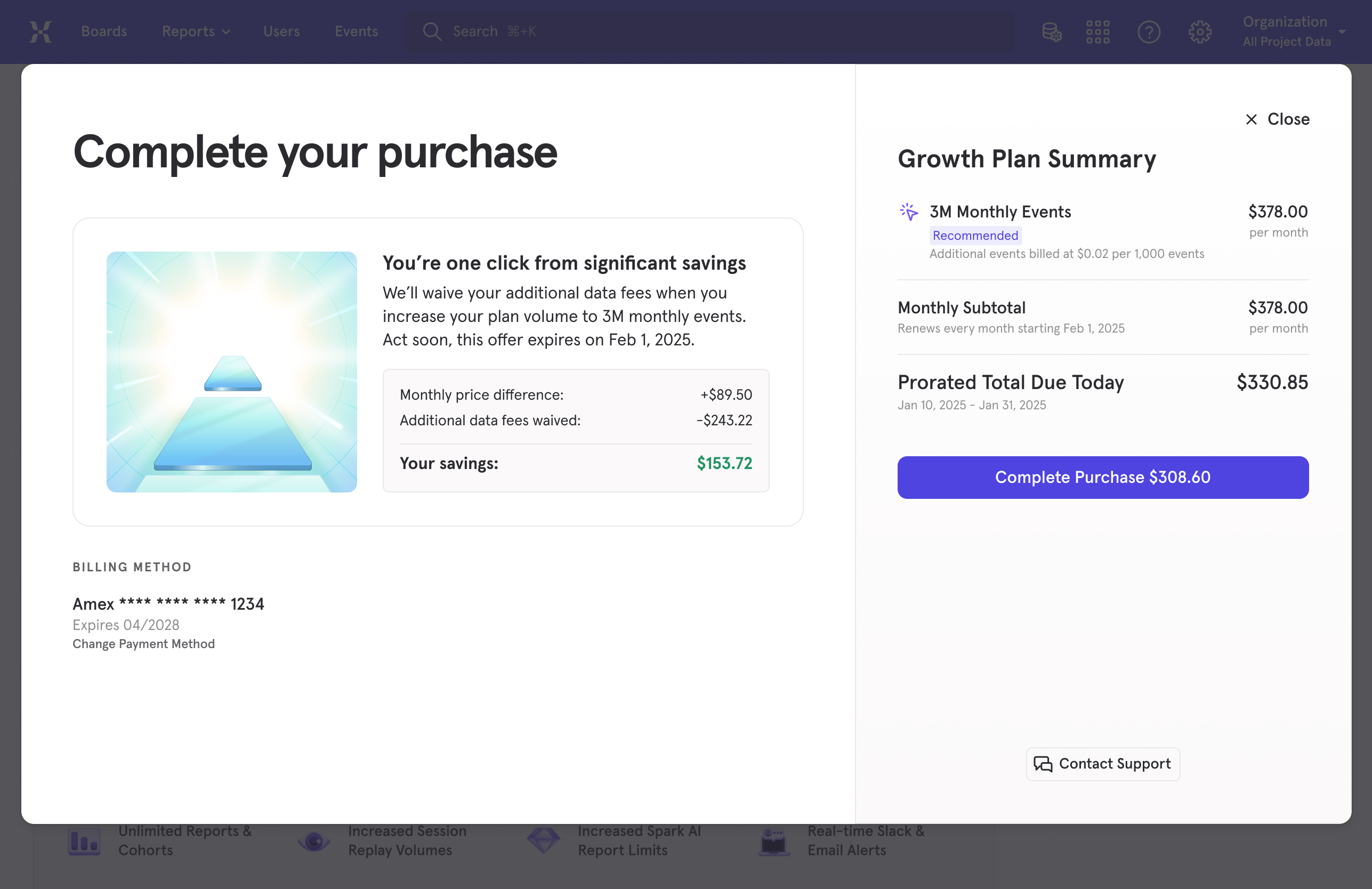Image resolution: width=1372 pixels, height=889 pixels.
Task: Expand the Reports dropdown menu
Action: [x=196, y=31]
